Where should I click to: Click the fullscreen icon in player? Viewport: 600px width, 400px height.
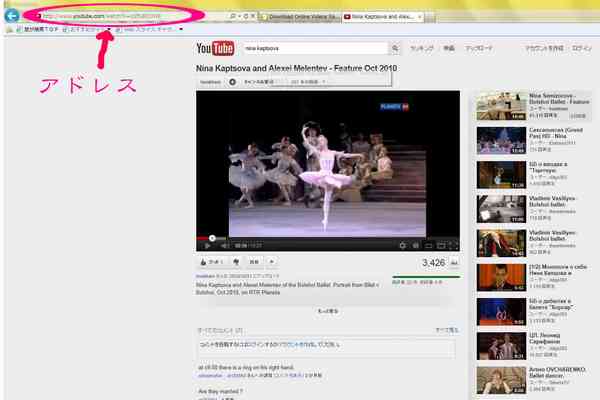pos(455,245)
